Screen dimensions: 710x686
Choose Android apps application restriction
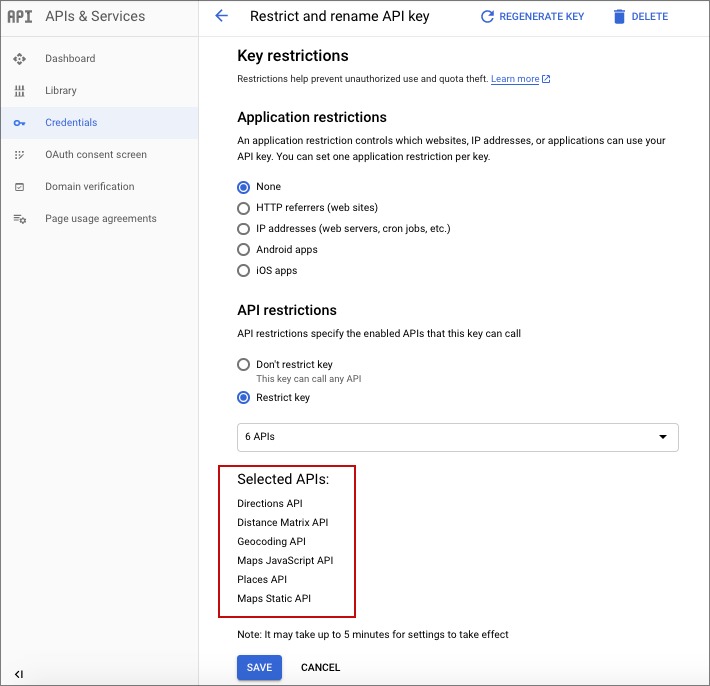click(x=243, y=250)
